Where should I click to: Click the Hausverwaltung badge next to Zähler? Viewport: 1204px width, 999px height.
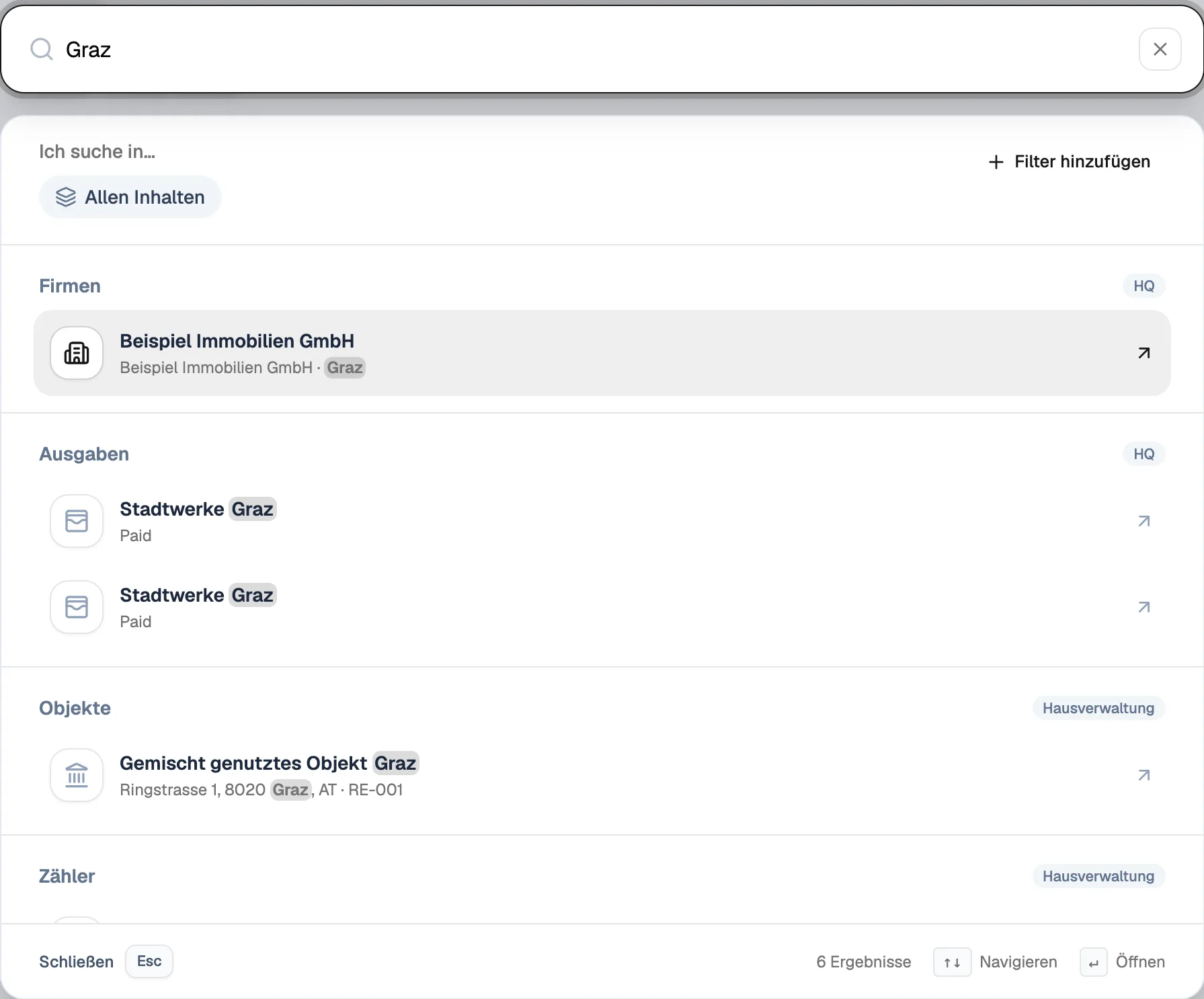tap(1098, 876)
